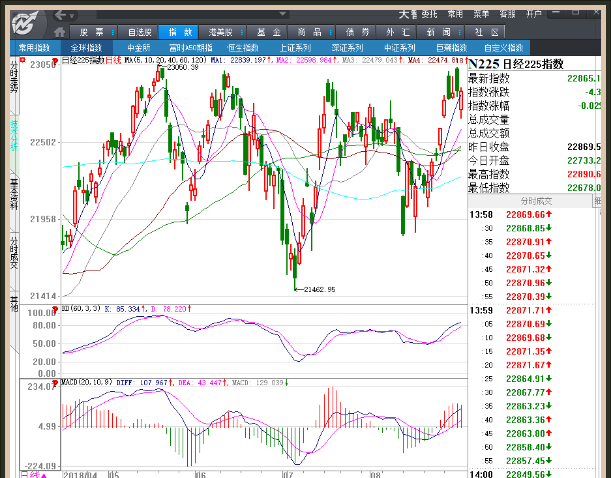Click the 最高指数 row in quote panel
Image resolution: width=611 pixels, height=478 pixels.
[534, 174]
